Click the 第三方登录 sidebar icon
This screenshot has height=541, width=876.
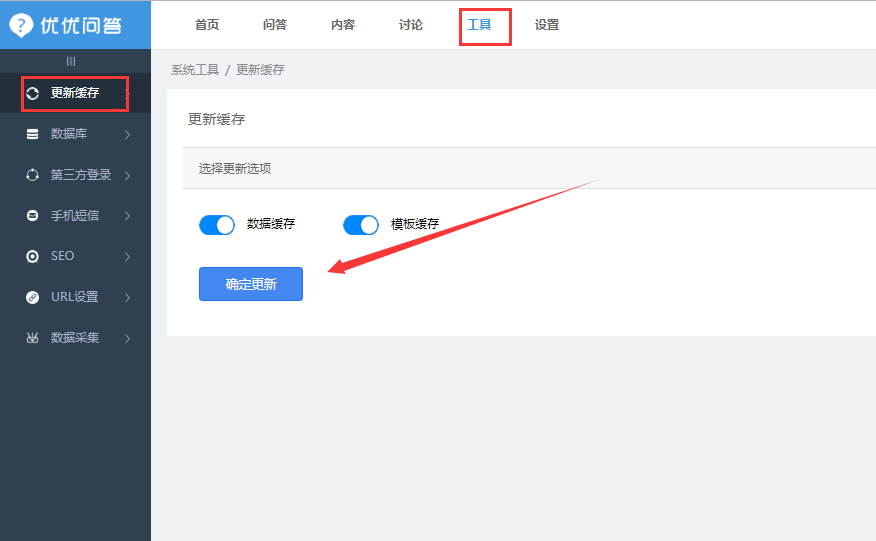pos(32,175)
